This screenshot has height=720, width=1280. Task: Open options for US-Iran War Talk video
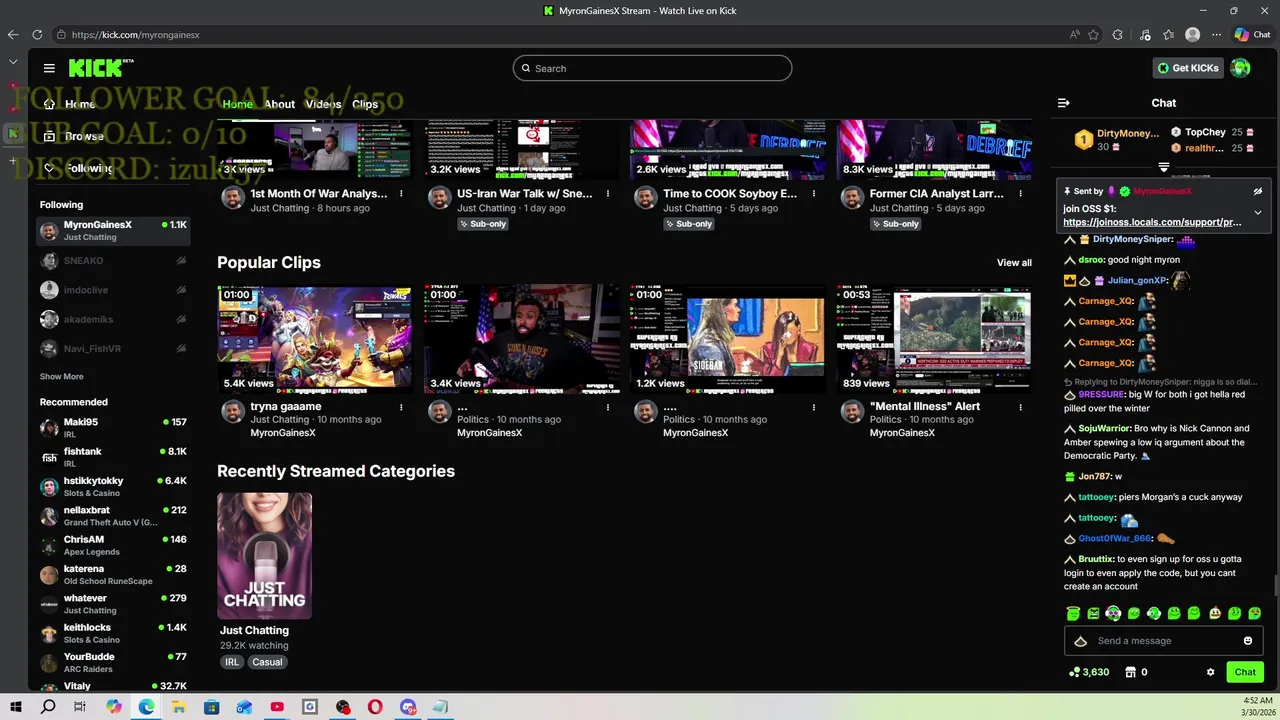pos(608,194)
